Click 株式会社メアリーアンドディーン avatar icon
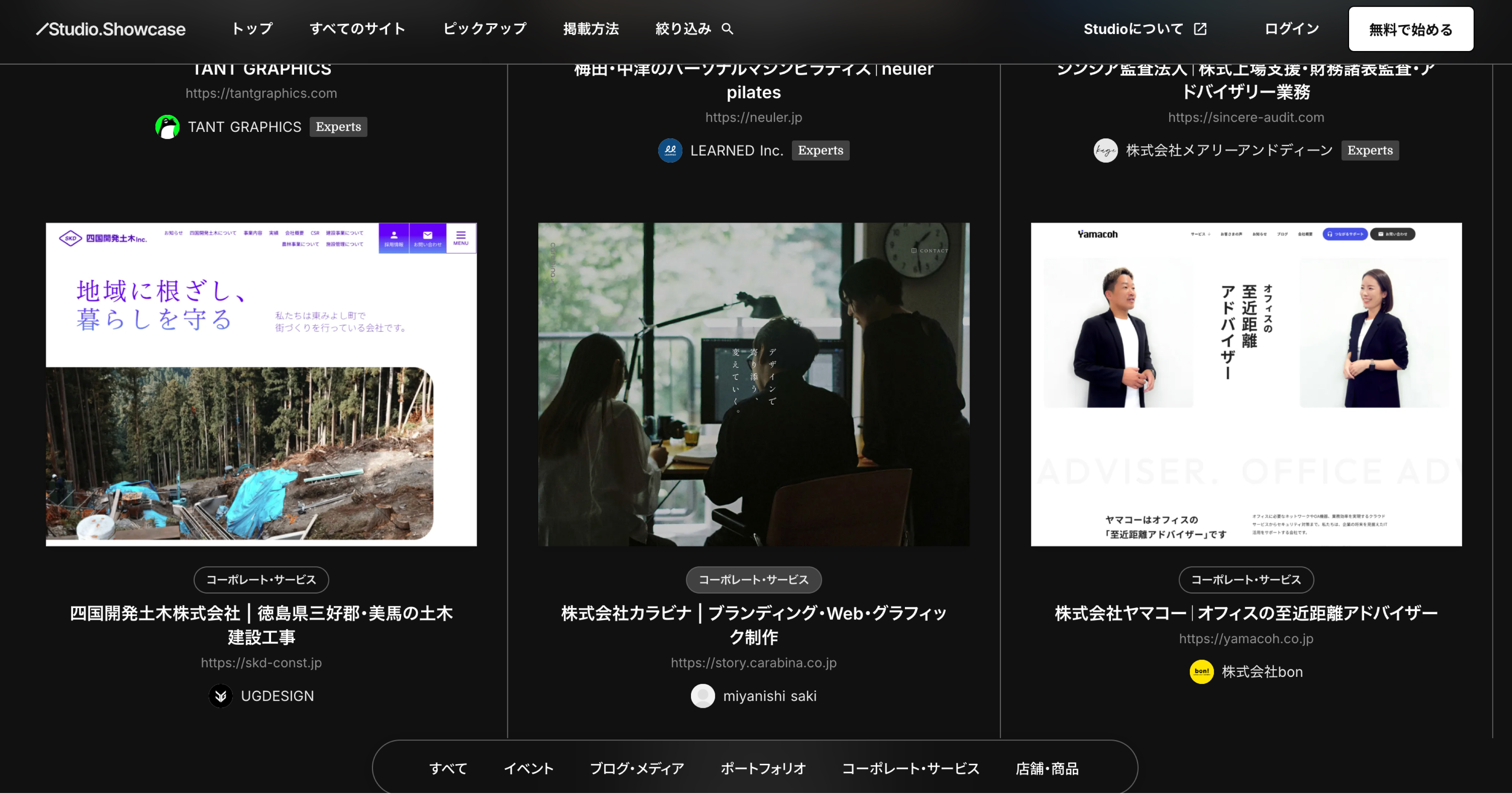This screenshot has width=1512, height=794. (1105, 151)
